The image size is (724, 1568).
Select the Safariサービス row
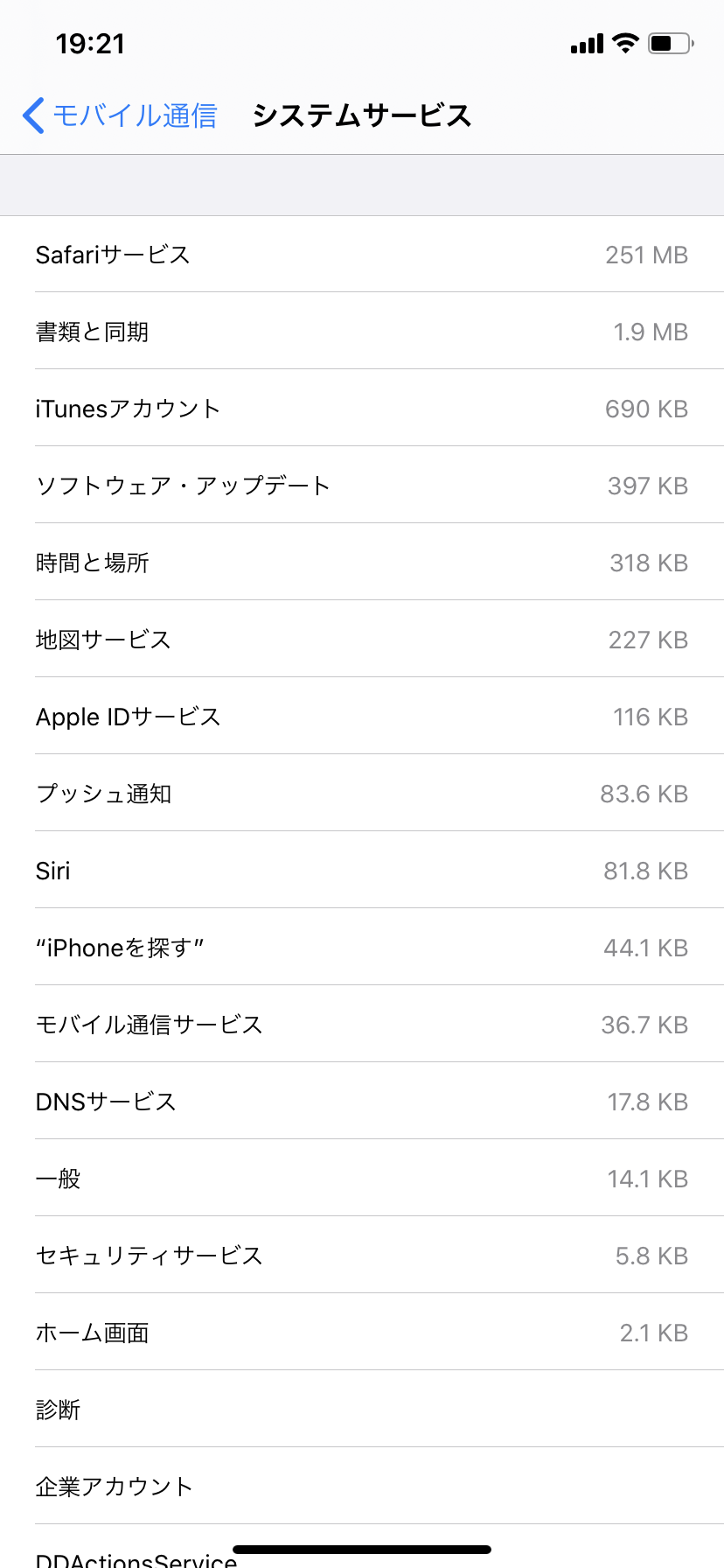[x=362, y=255]
